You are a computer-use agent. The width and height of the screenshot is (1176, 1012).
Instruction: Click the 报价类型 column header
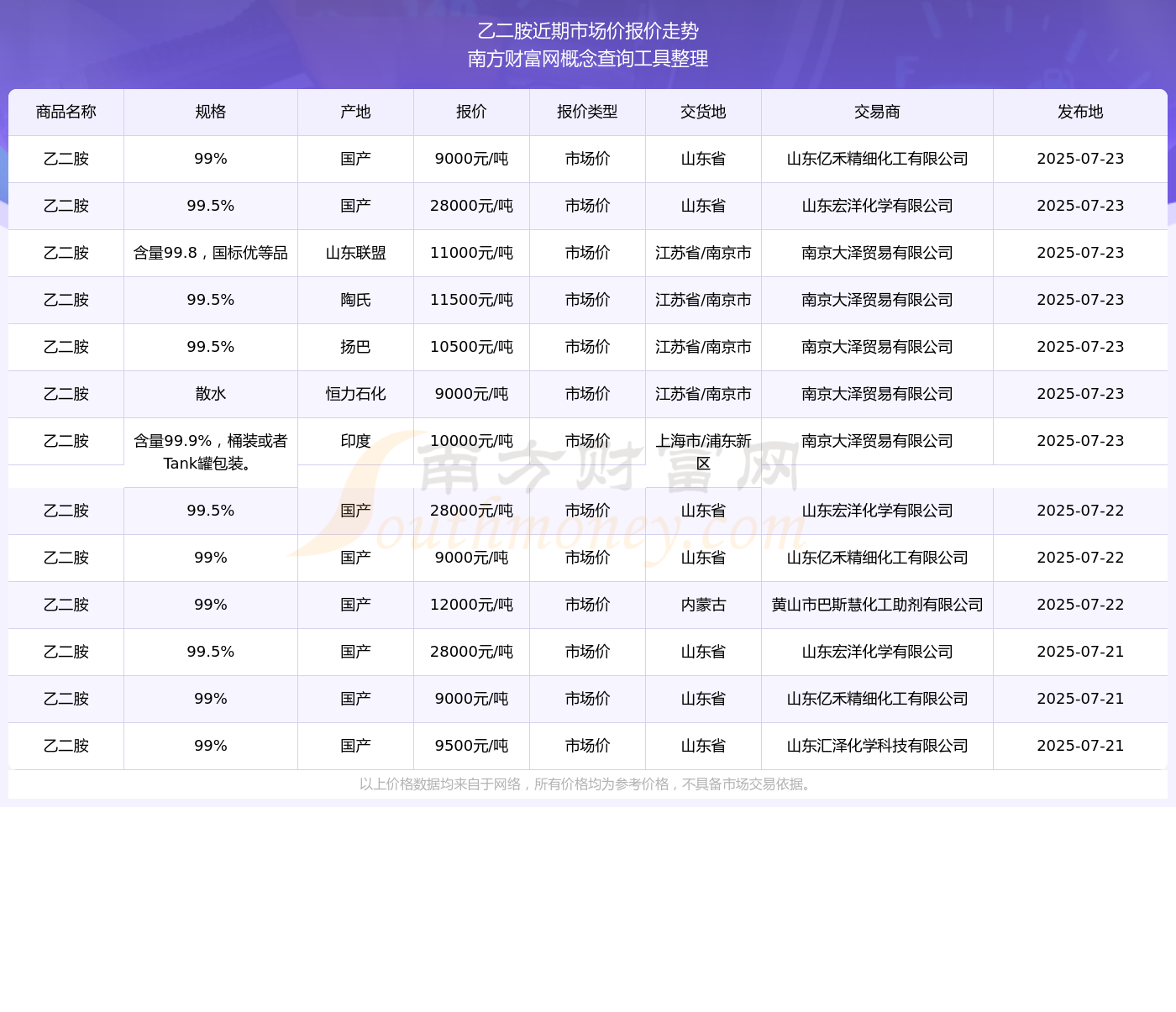coord(587,112)
